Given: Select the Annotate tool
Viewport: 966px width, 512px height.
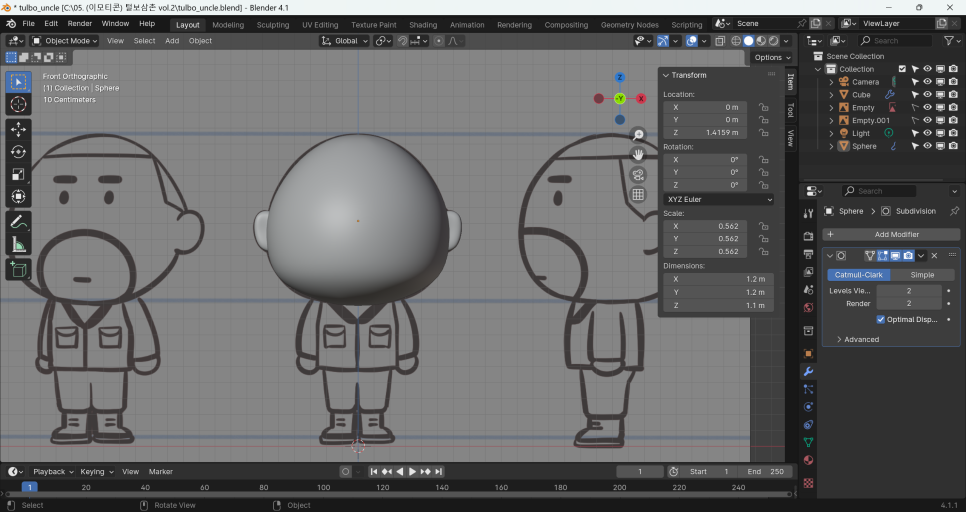Looking at the screenshot, I should coord(18,222).
